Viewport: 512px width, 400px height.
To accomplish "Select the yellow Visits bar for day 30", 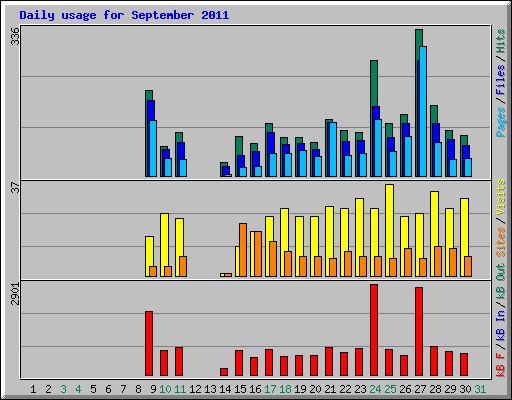I will 464,227.
